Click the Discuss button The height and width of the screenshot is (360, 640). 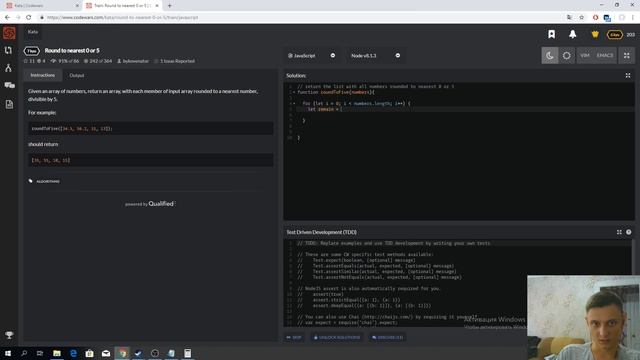coord(388,338)
